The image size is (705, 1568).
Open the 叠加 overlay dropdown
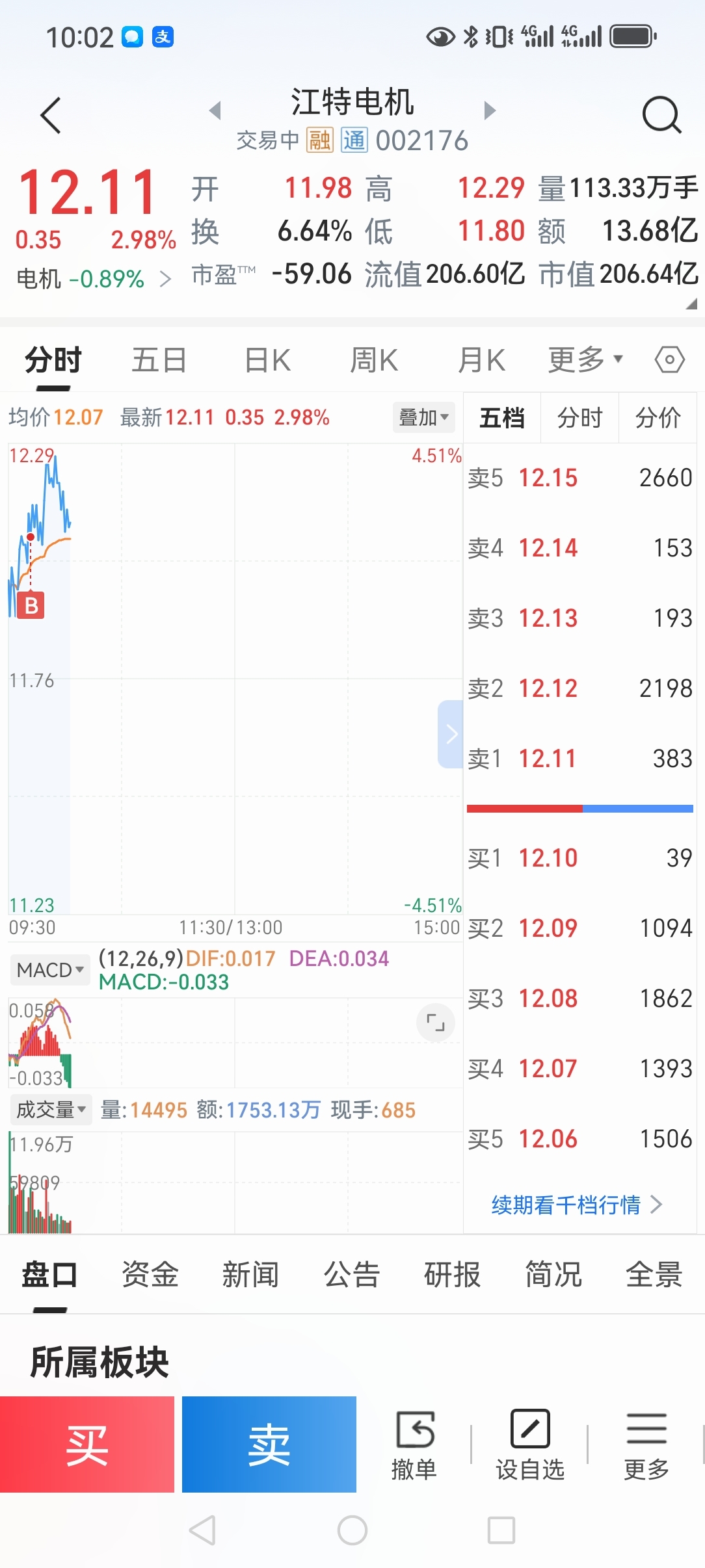424,417
